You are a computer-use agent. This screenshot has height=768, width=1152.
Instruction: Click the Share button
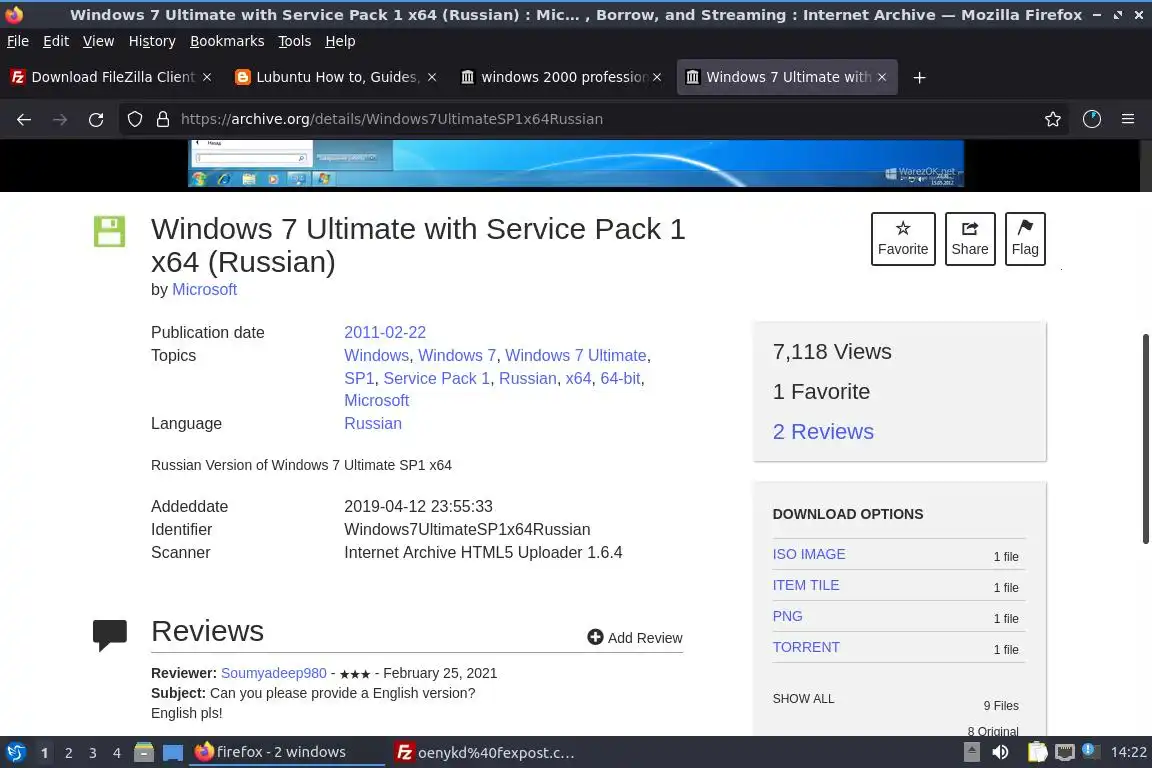(970, 239)
